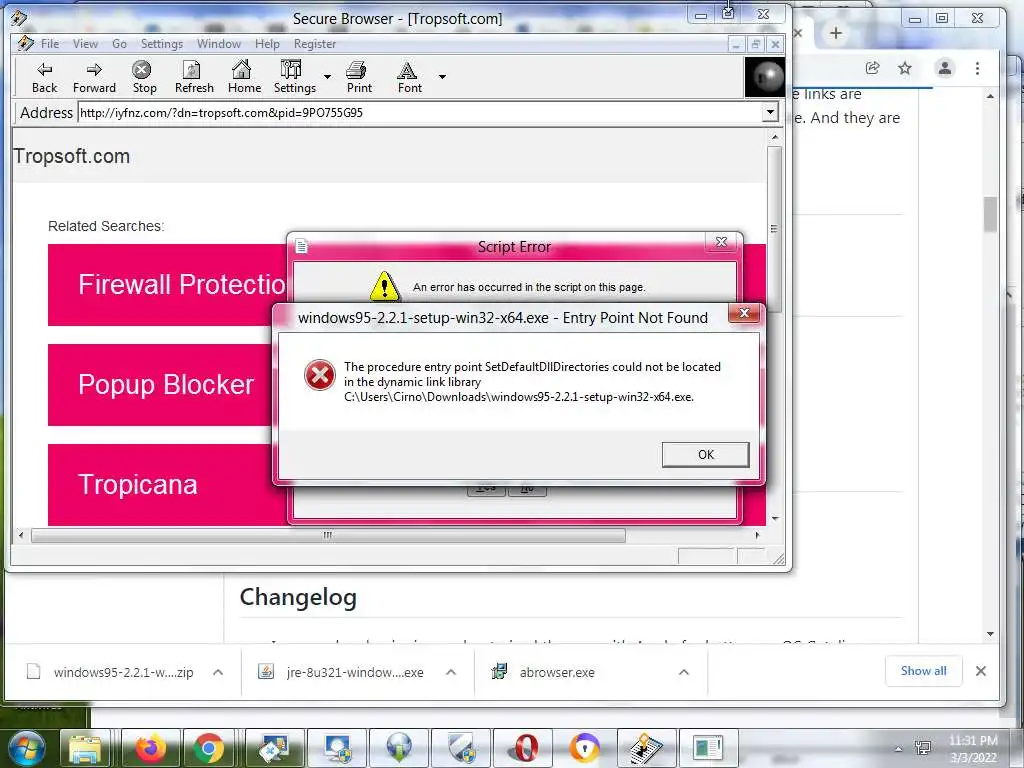Expand the Settings toolbar dropdown arrow
The height and width of the screenshot is (768, 1024).
click(x=327, y=76)
